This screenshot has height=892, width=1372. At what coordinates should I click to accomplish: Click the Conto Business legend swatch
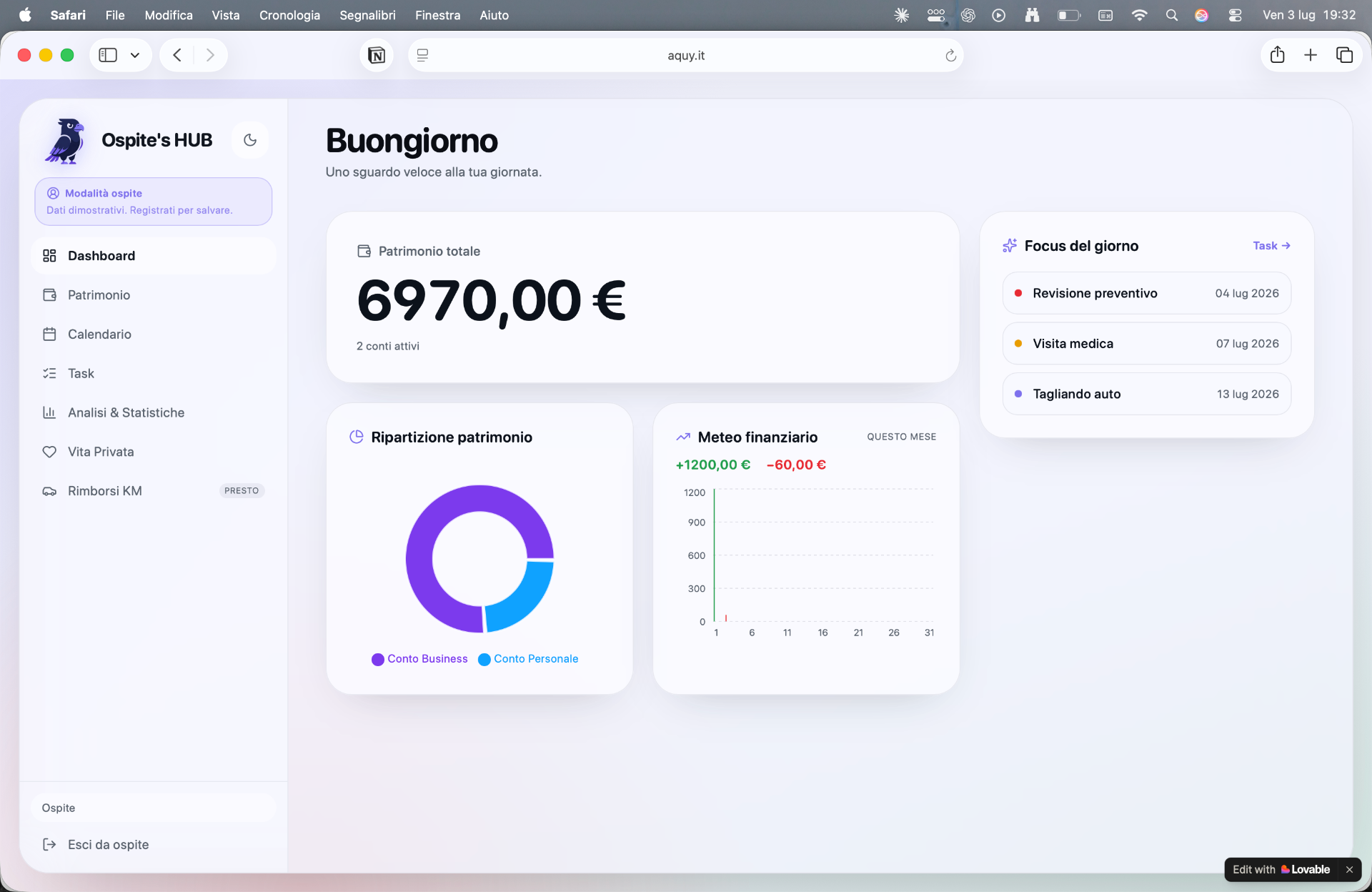378,660
